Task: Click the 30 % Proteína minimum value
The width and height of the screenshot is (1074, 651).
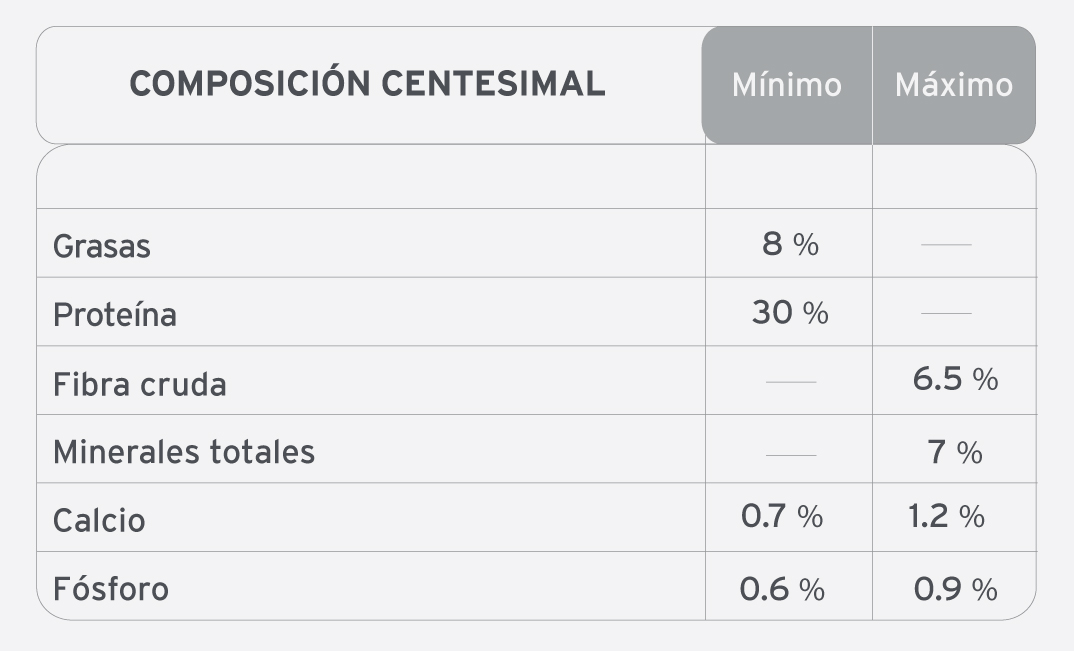Action: pos(790,312)
